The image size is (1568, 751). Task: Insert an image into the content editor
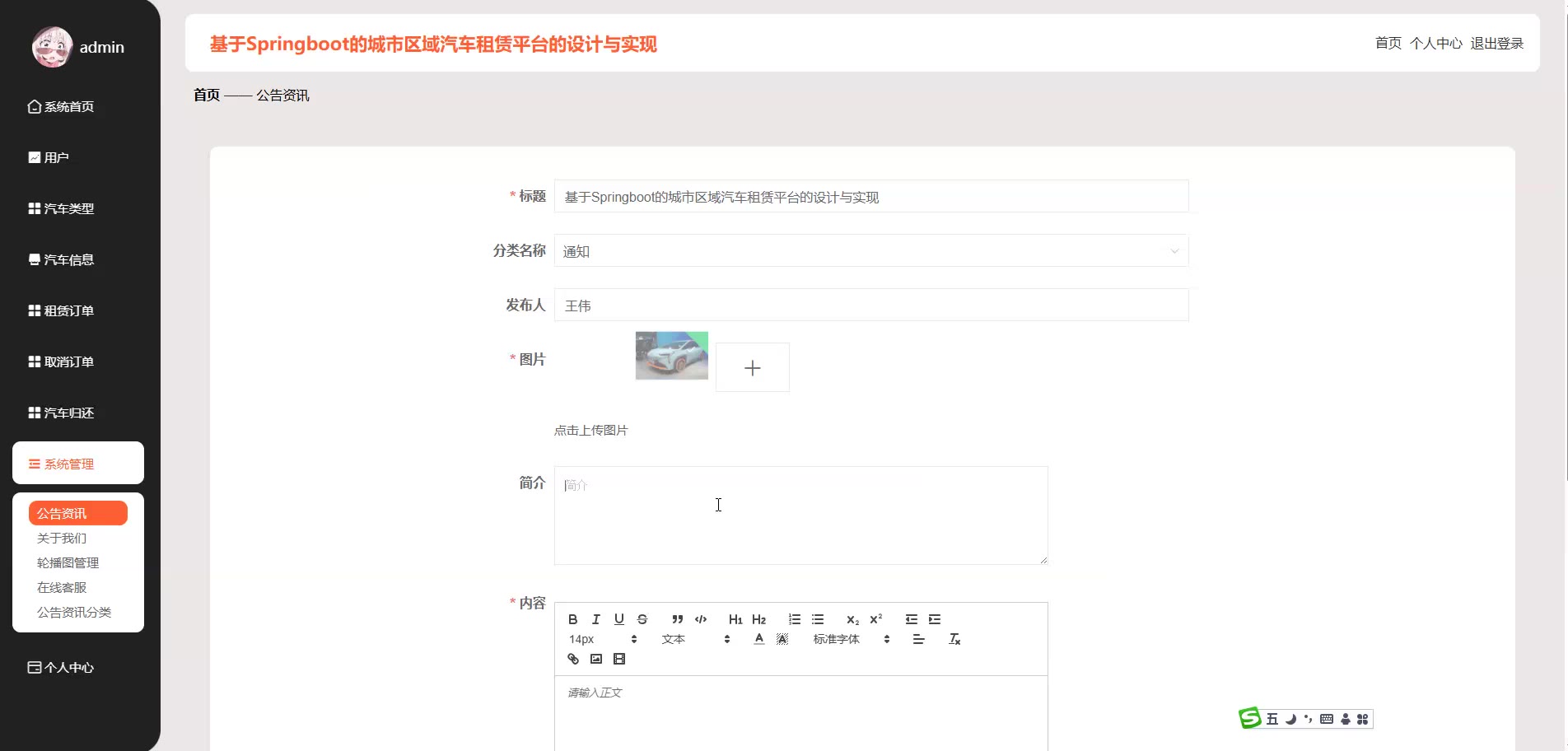pyautogui.click(x=596, y=659)
